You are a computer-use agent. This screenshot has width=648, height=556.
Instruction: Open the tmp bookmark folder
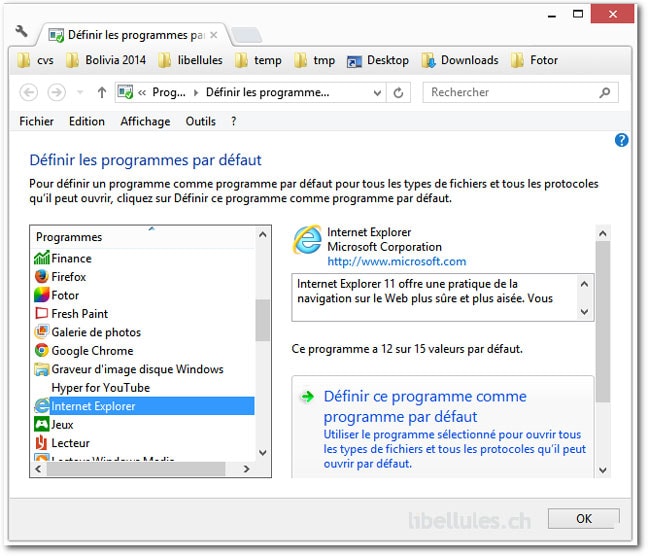314,60
